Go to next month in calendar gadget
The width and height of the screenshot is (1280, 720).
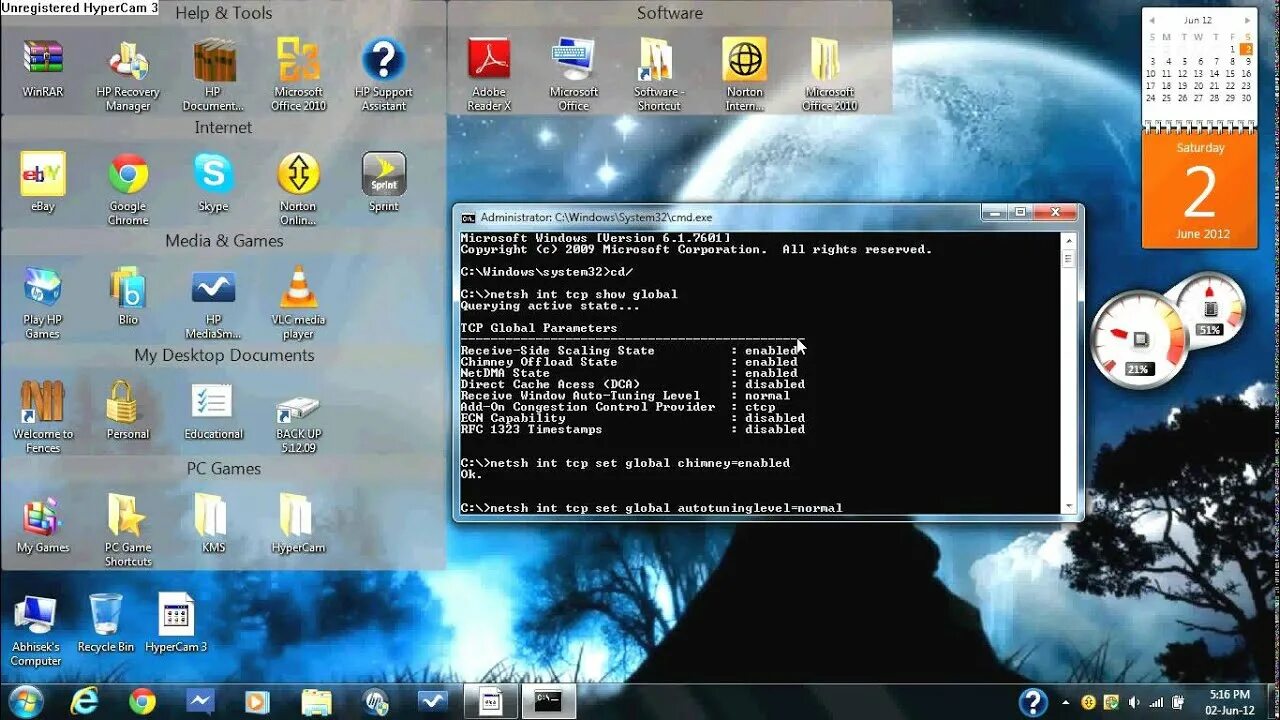pyautogui.click(x=1247, y=20)
